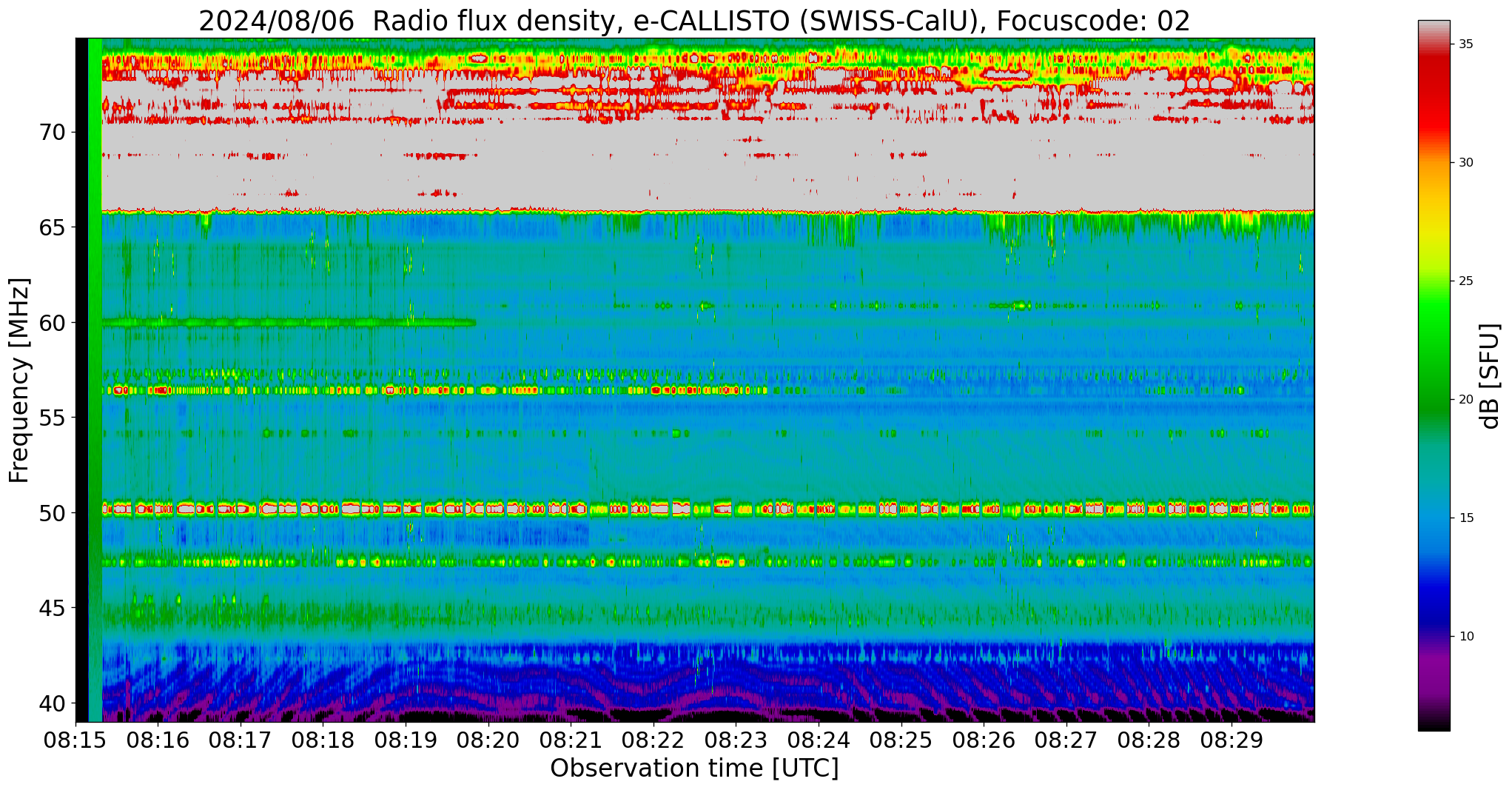
Task: Click the 50 frequency tick label
Action: [x=53, y=512]
